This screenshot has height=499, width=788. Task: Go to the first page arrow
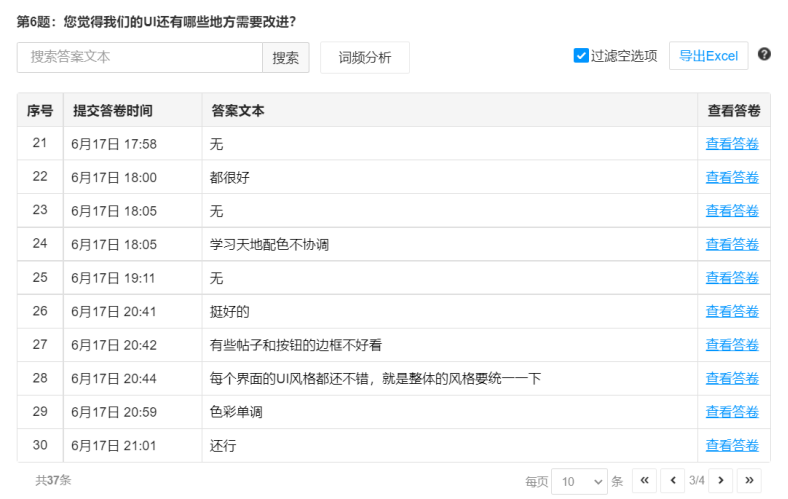645,480
